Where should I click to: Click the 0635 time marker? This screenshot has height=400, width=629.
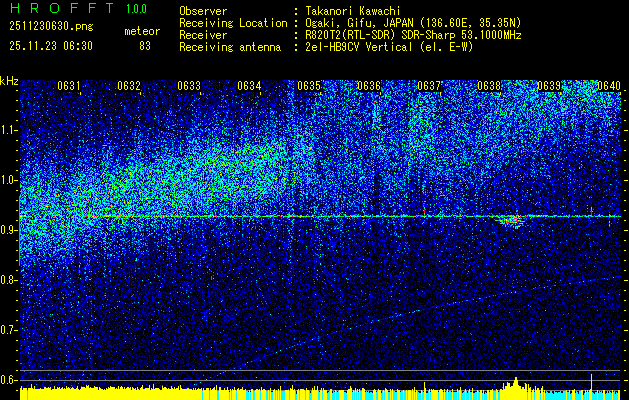click(x=309, y=86)
